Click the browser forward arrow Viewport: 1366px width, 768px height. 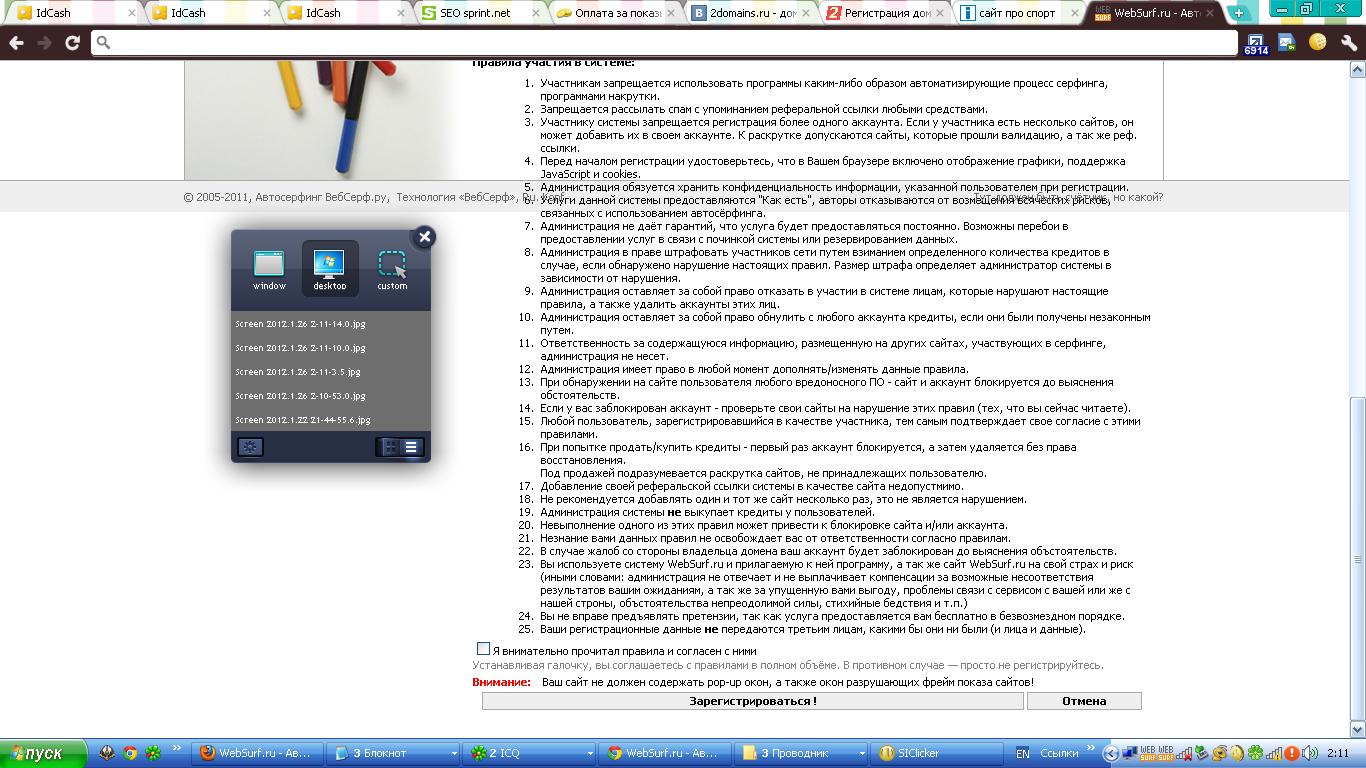point(44,43)
